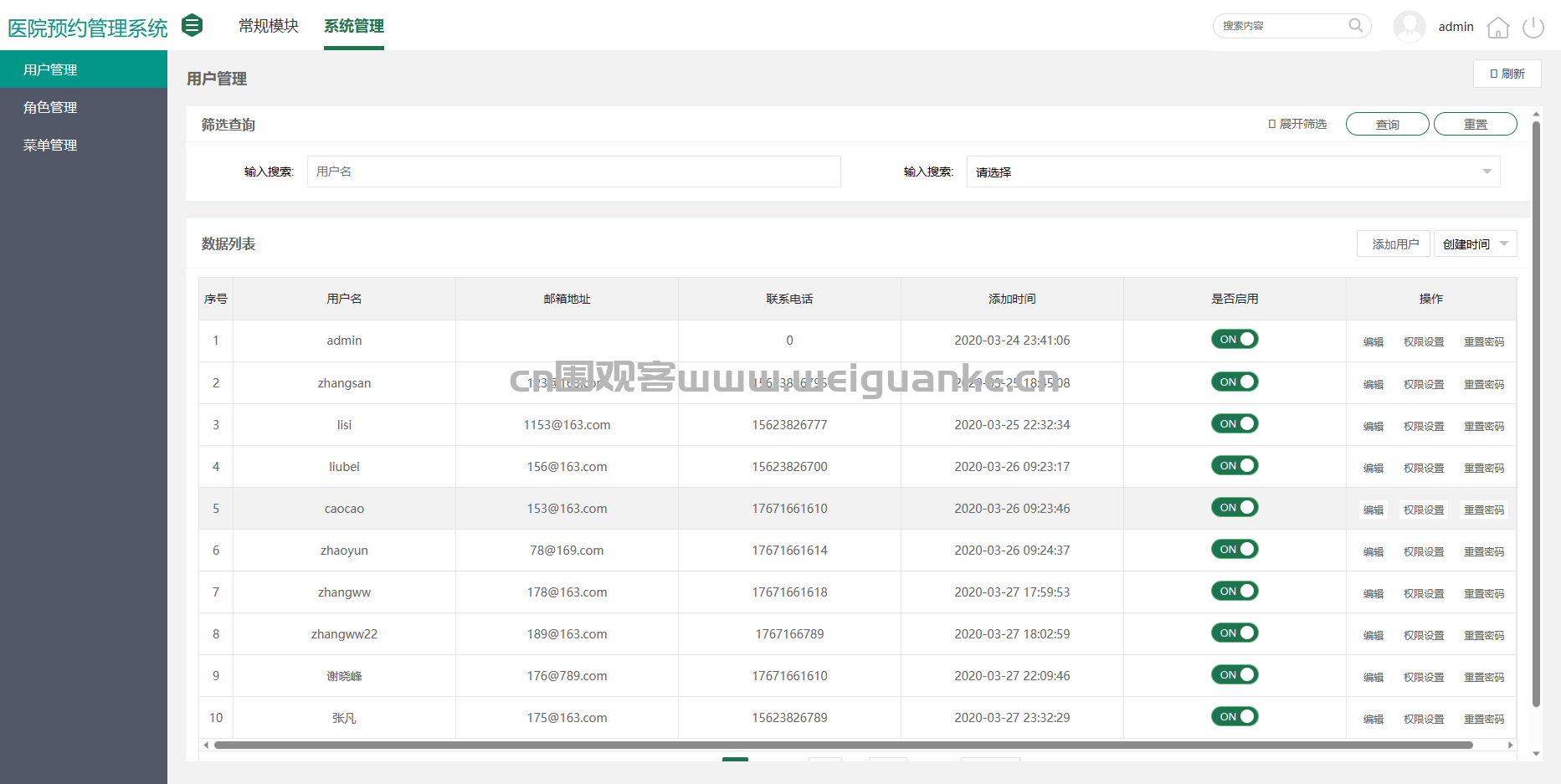This screenshot has height=784, width=1561.
Task: Click the page vertical scrollbar thumb
Action: [1536, 414]
